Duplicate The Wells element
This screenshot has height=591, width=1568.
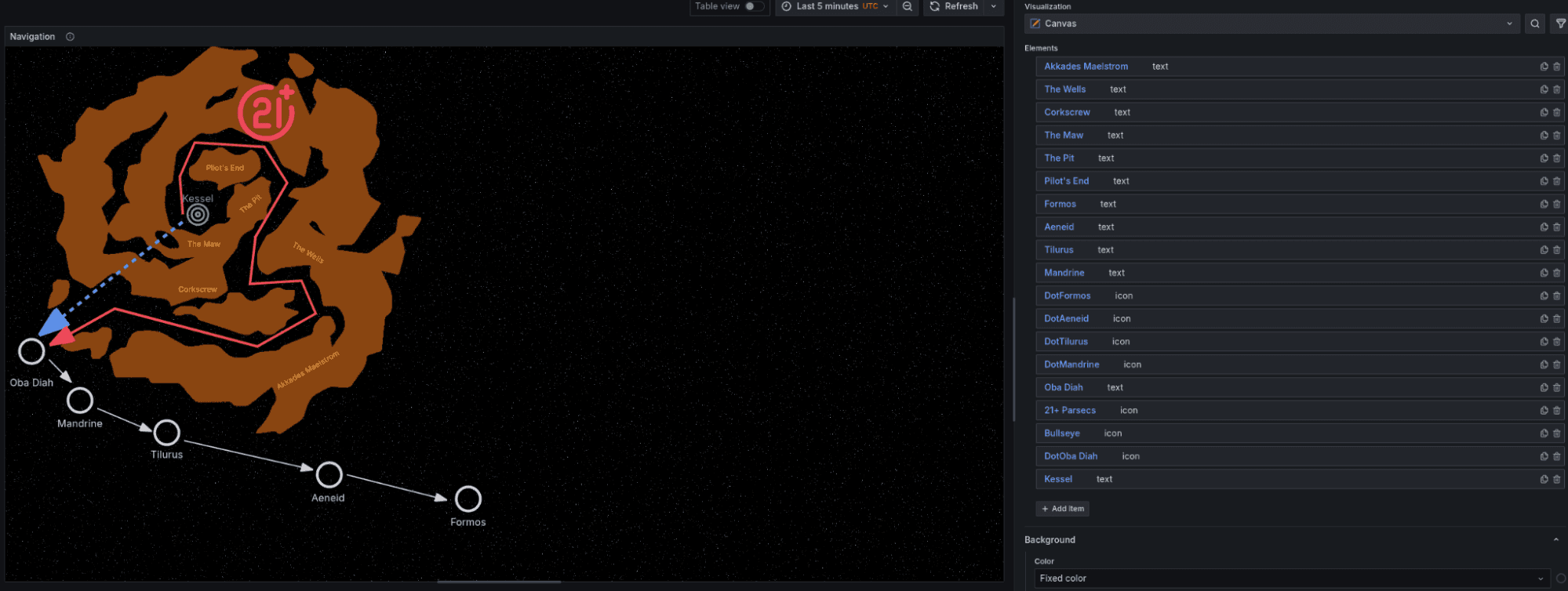(x=1544, y=89)
